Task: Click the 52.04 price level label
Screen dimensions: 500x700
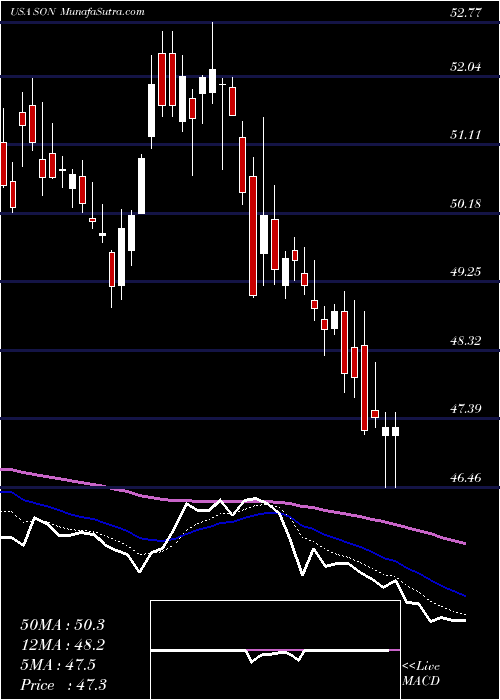Action: click(x=466, y=67)
